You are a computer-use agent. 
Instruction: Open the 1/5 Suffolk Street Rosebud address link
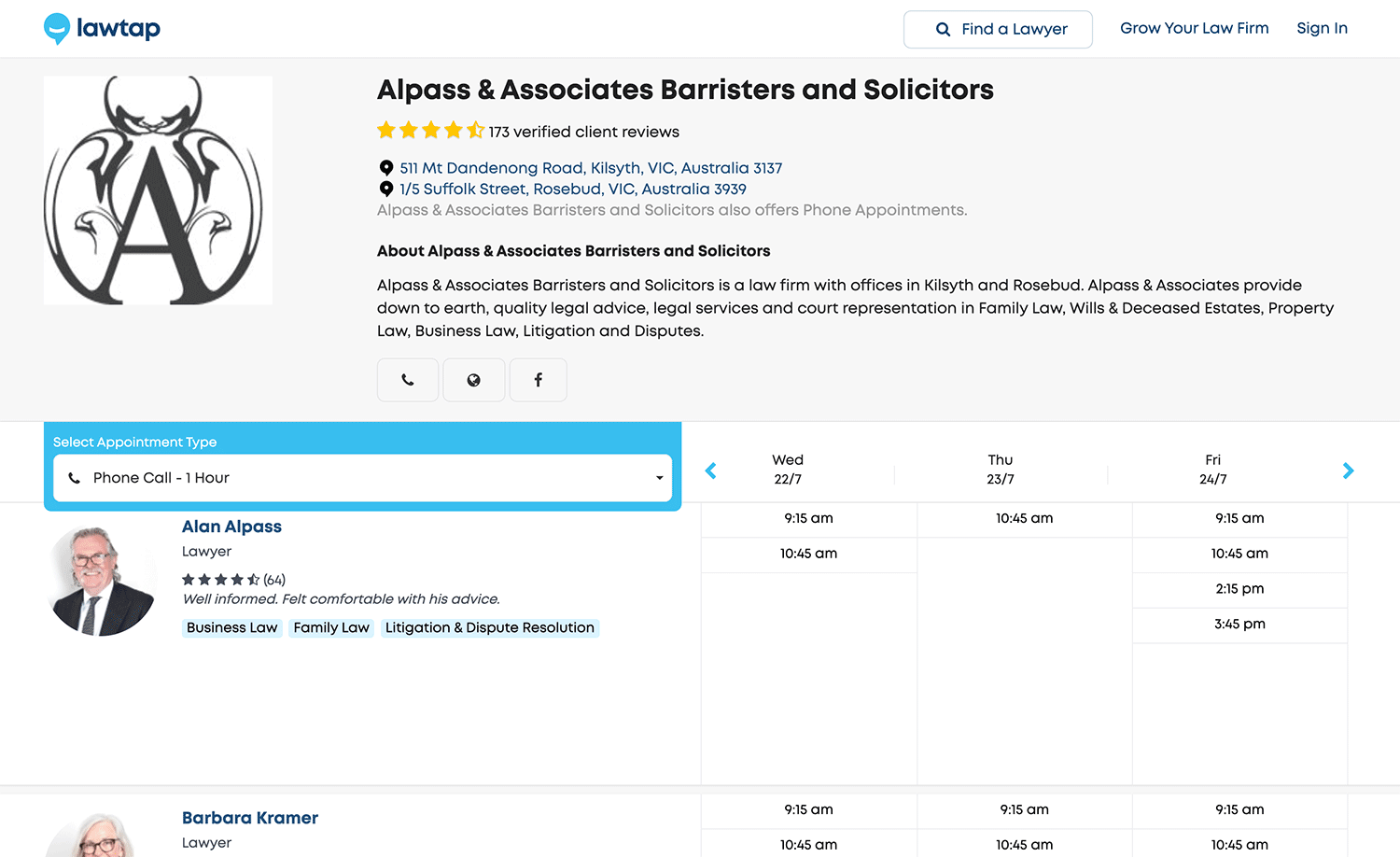[x=573, y=189]
